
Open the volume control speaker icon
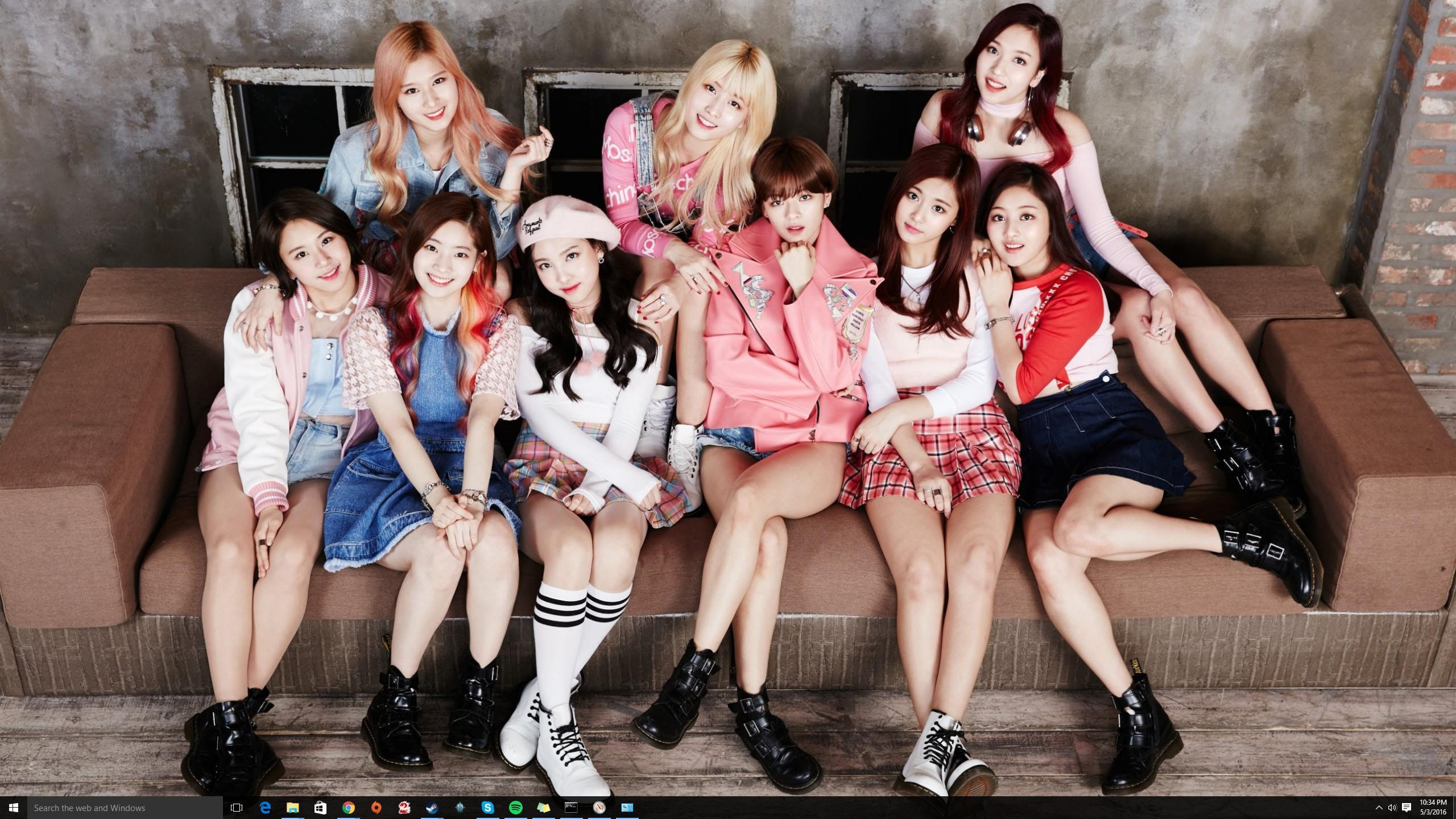(1392, 808)
